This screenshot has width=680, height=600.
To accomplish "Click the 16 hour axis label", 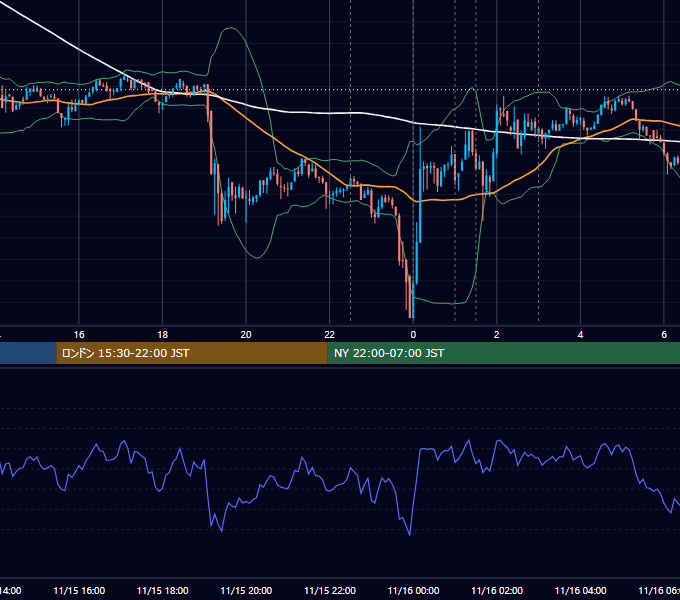I will pyautogui.click(x=79, y=335).
